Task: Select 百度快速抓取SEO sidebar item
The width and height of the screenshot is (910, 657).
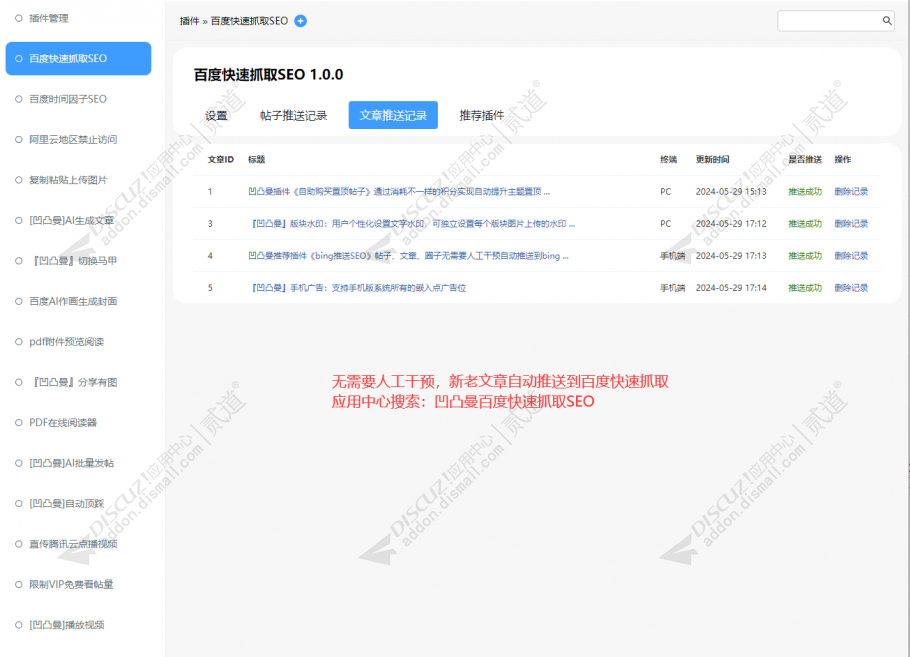Action: pyautogui.click(x=78, y=59)
